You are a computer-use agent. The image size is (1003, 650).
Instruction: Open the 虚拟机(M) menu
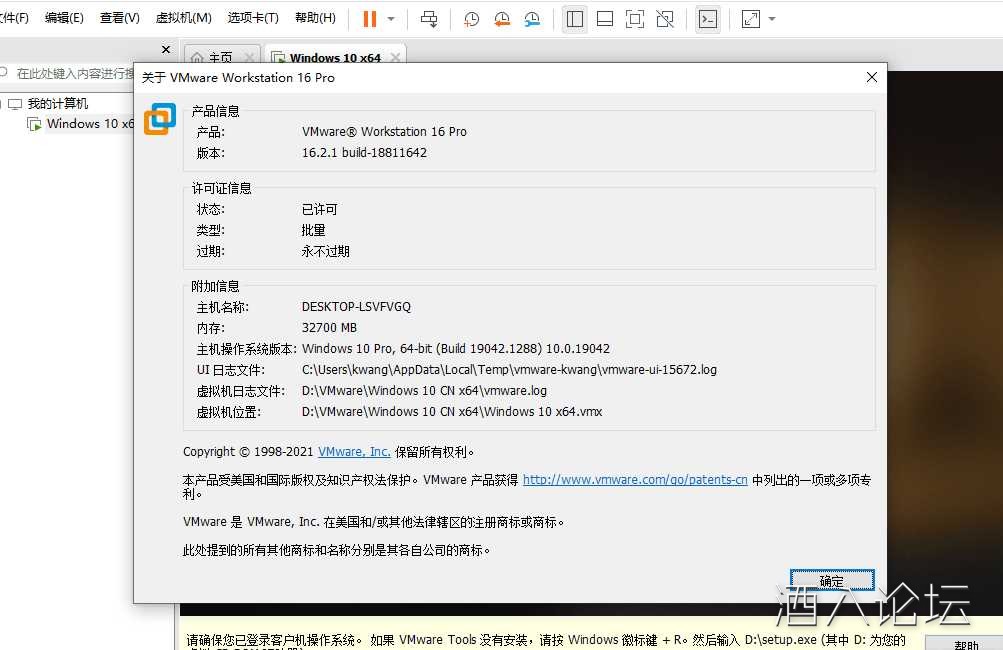184,18
